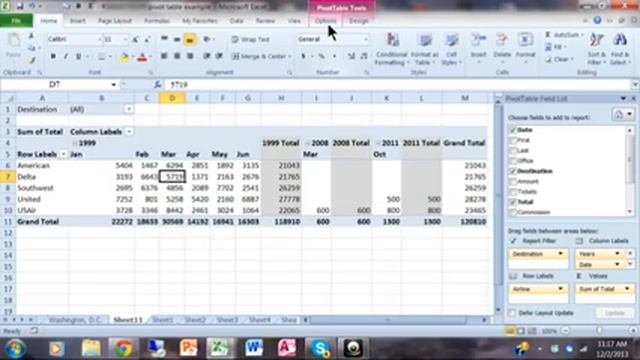Click the Washington, D.C. sheet tab
This screenshot has height=360, width=640.
(75, 320)
